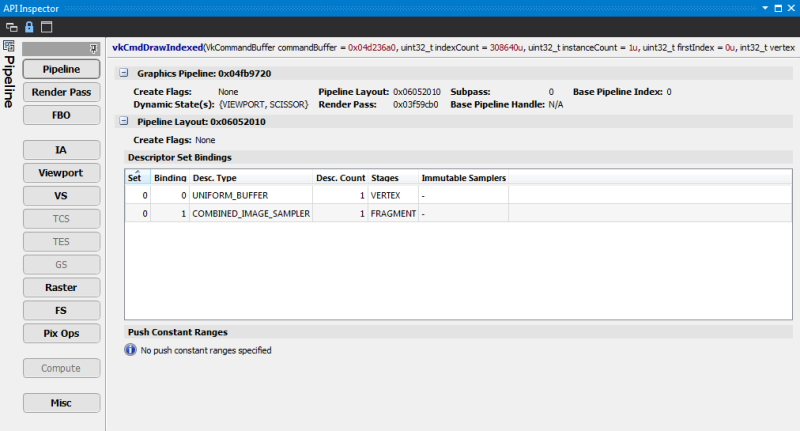Click the info icon beside push constant message
Screen dimensions: 800x431
pyautogui.click(x=129, y=350)
